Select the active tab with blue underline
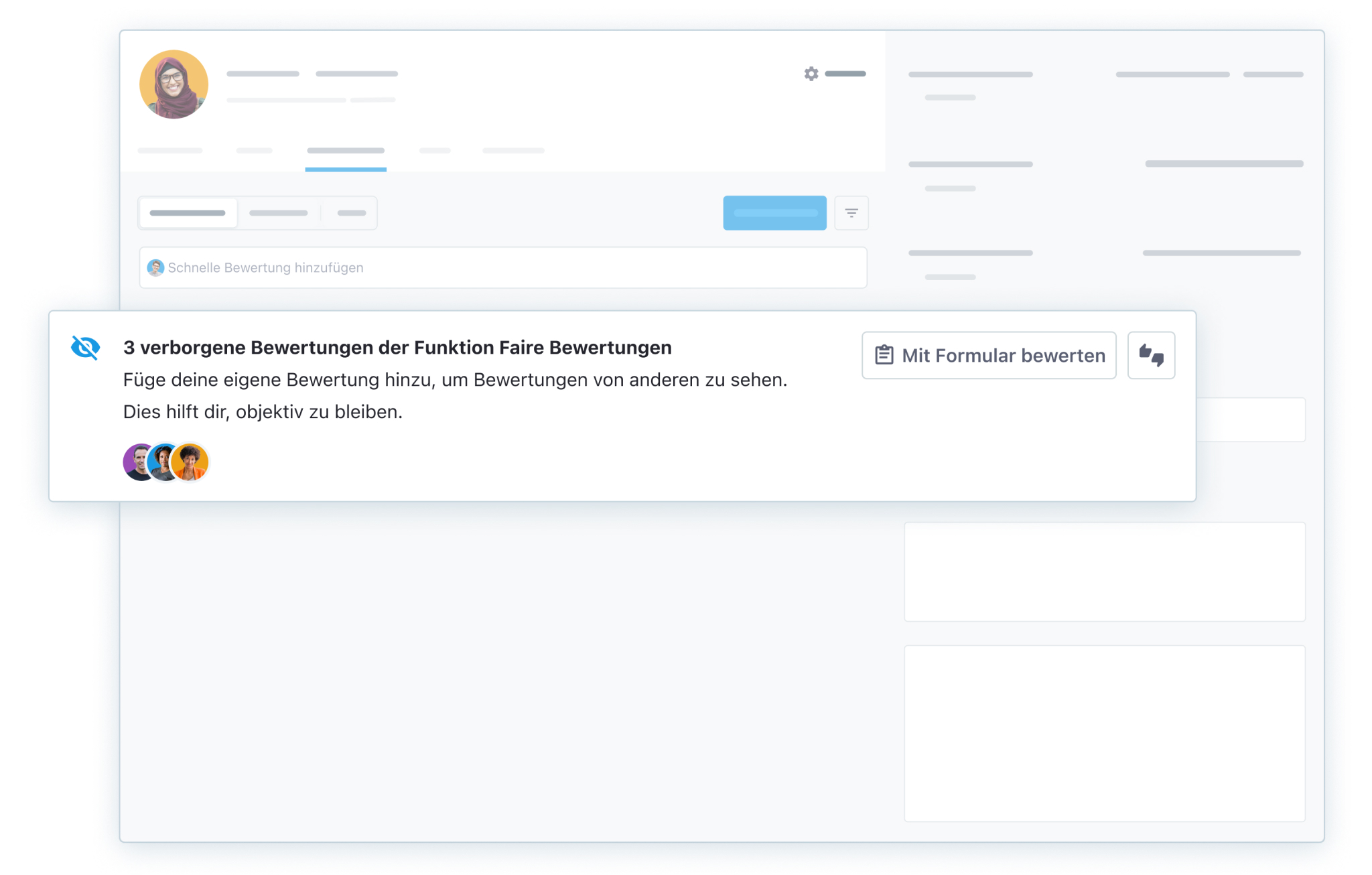 point(345,151)
